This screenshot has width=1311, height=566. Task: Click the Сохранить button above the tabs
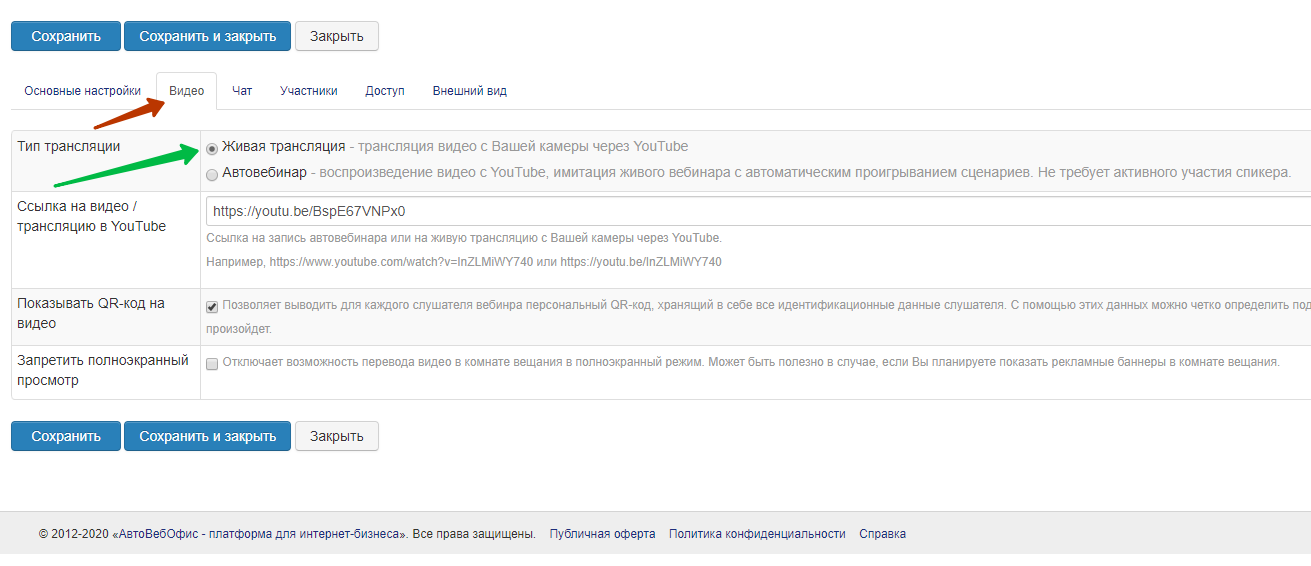(66, 36)
